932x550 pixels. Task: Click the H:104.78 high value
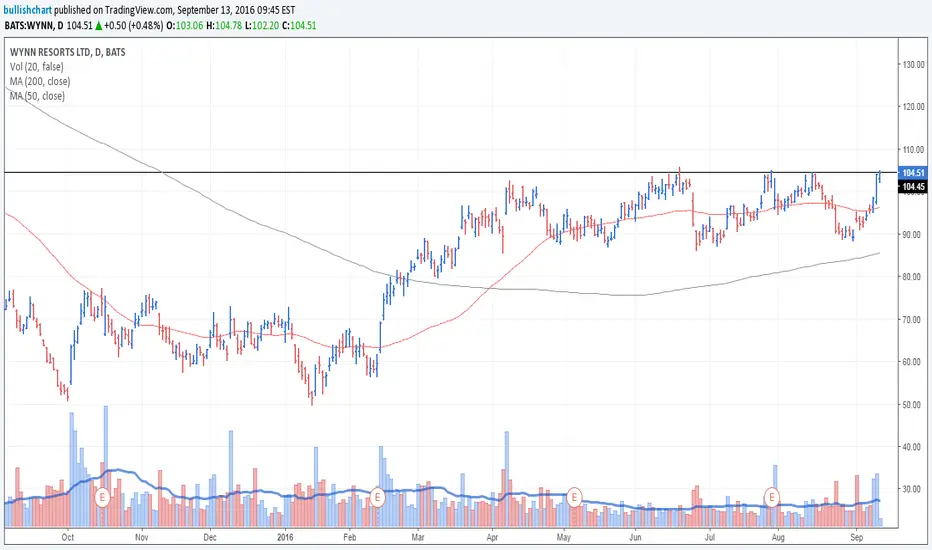point(224,26)
